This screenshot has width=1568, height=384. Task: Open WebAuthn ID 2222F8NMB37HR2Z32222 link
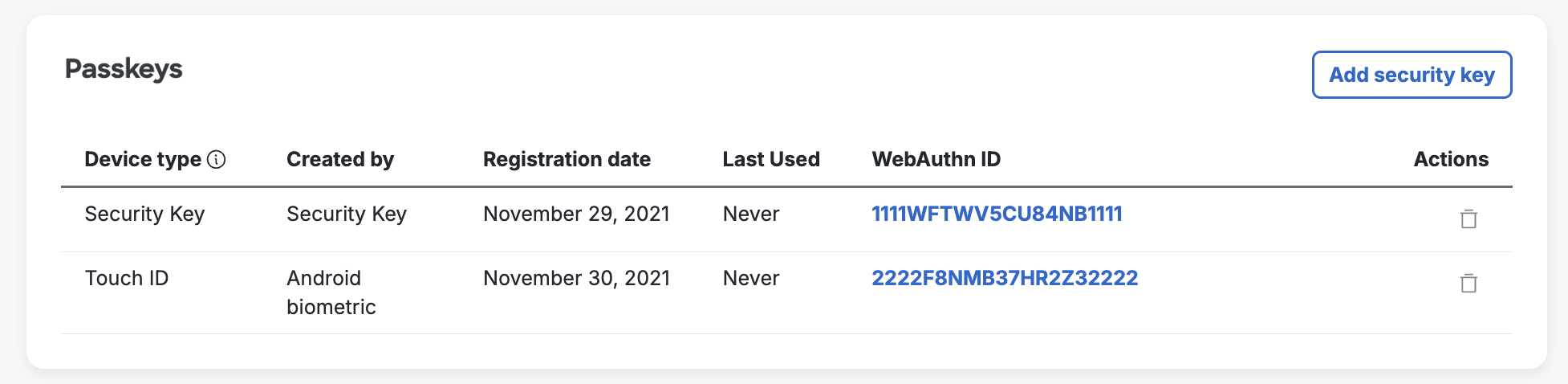1005,278
